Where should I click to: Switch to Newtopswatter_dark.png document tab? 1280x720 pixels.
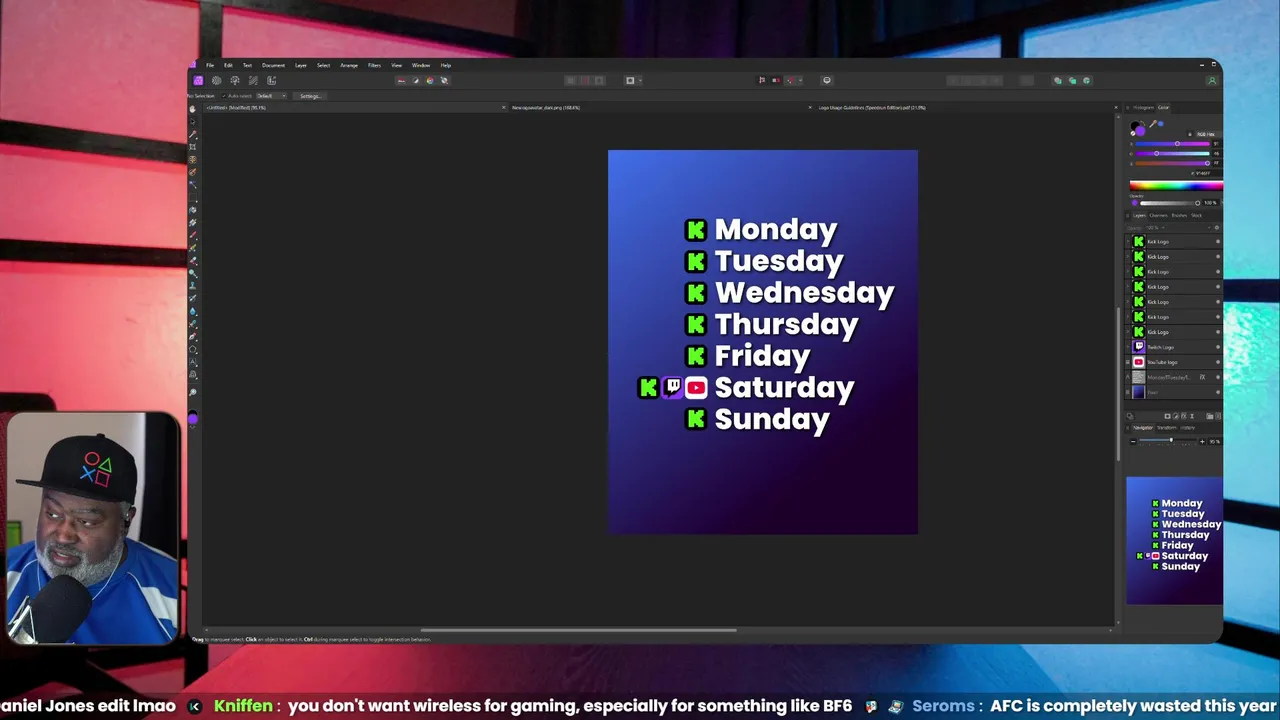pyautogui.click(x=545, y=107)
